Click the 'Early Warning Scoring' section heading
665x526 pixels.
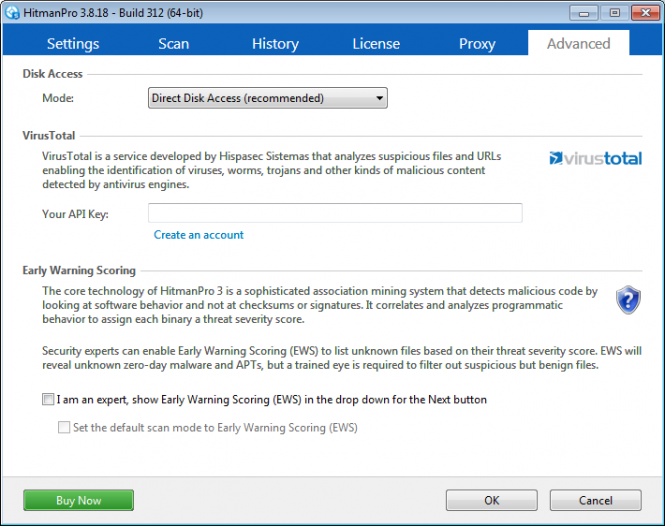click(x=79, y=270)
